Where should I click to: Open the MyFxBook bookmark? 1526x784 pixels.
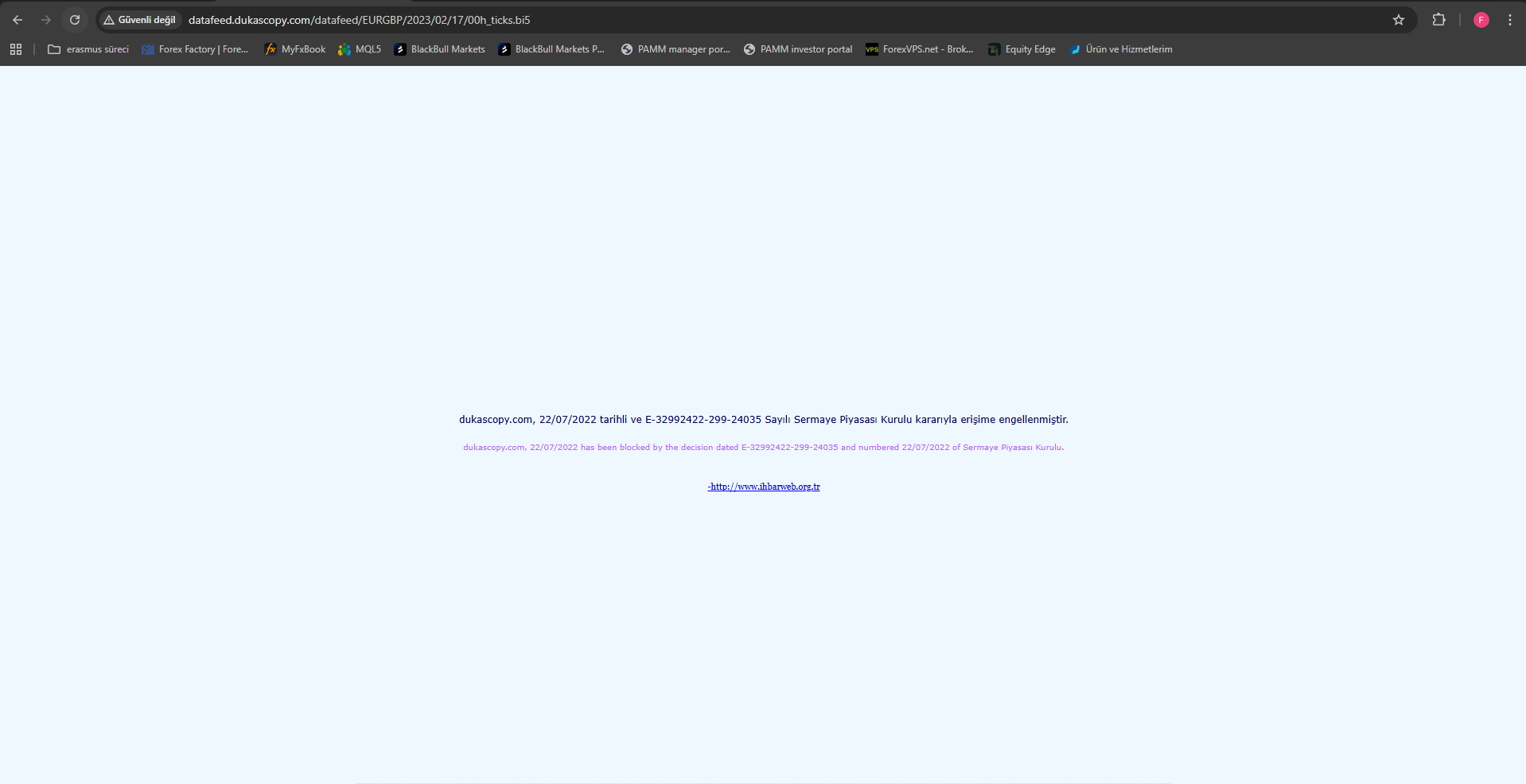coord(295,49)
